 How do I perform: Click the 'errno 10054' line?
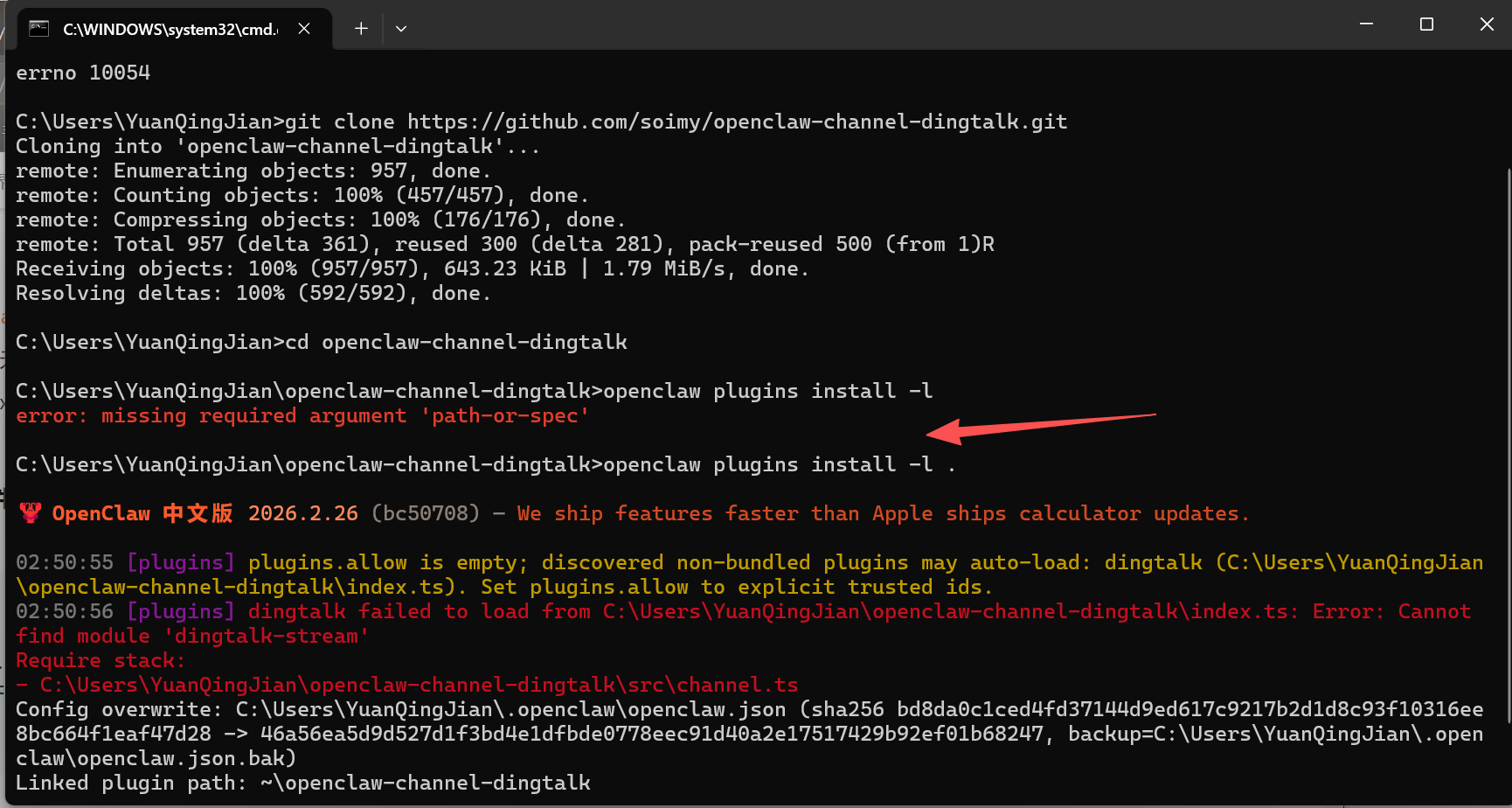pos(83,73)
